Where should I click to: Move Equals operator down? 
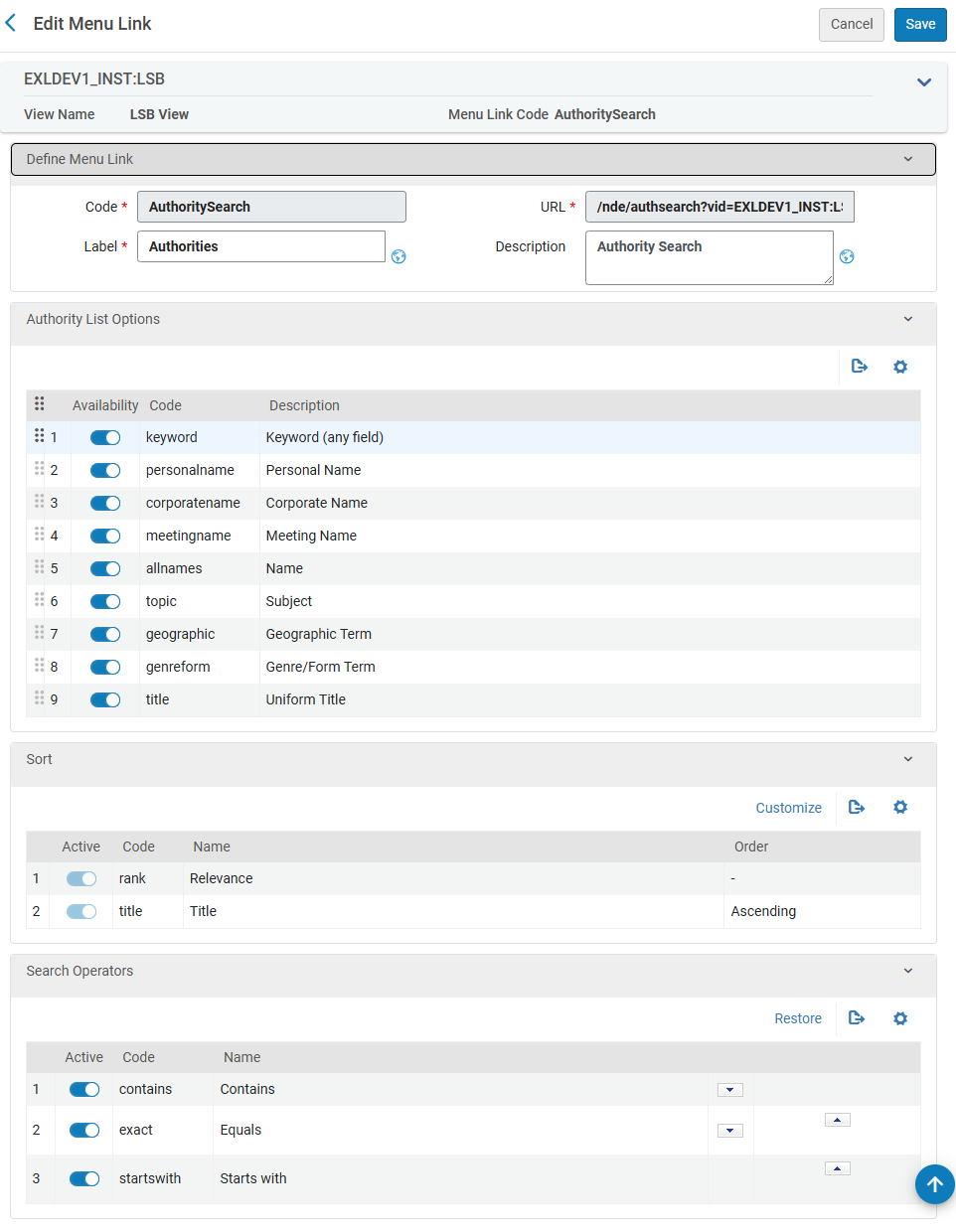coord(730,1131)
